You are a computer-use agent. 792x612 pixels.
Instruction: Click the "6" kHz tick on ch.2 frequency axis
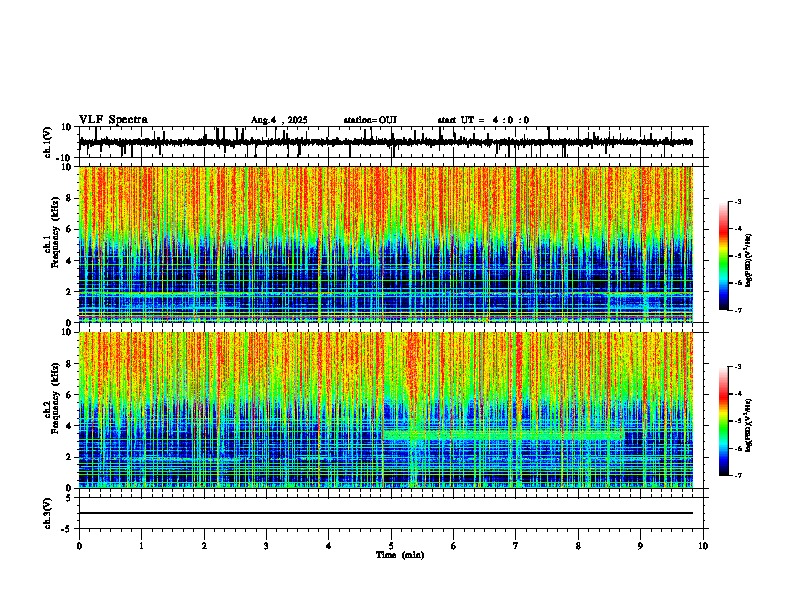[x=69, y=395]
